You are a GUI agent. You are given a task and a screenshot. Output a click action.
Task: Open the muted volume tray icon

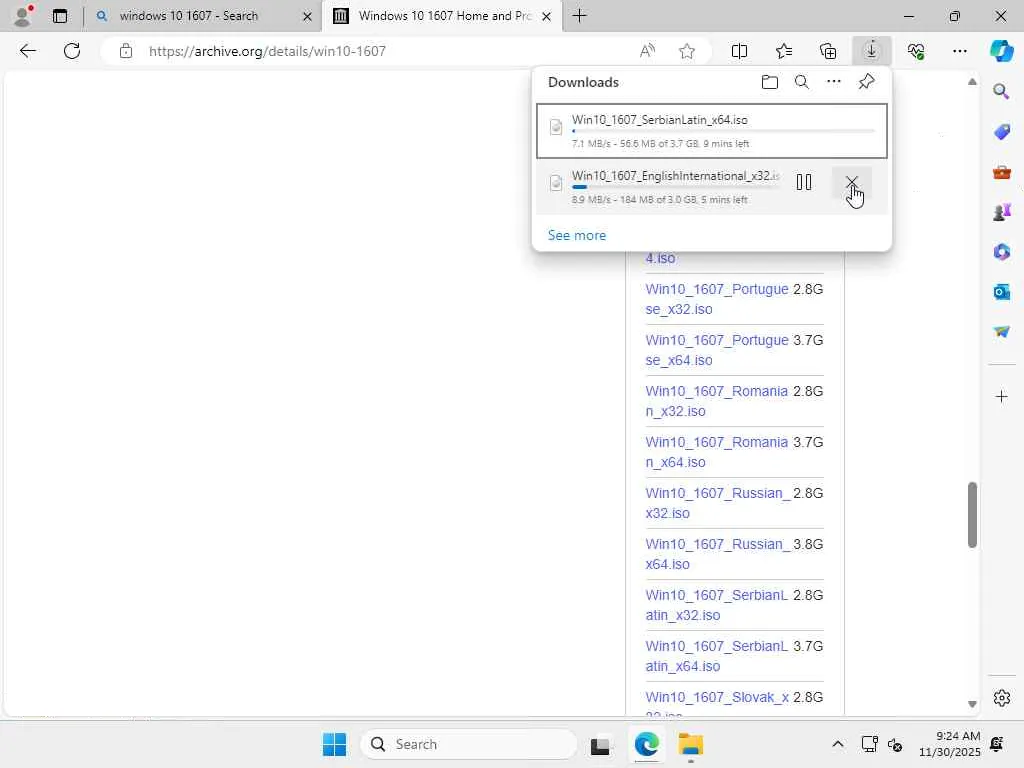point(895,744)
